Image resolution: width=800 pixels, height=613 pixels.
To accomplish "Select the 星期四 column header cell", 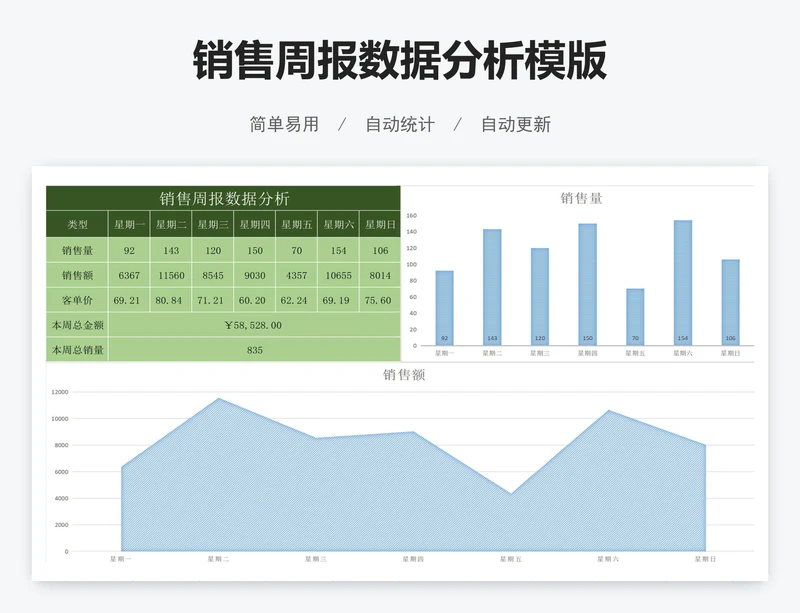I will click(255, 224).
